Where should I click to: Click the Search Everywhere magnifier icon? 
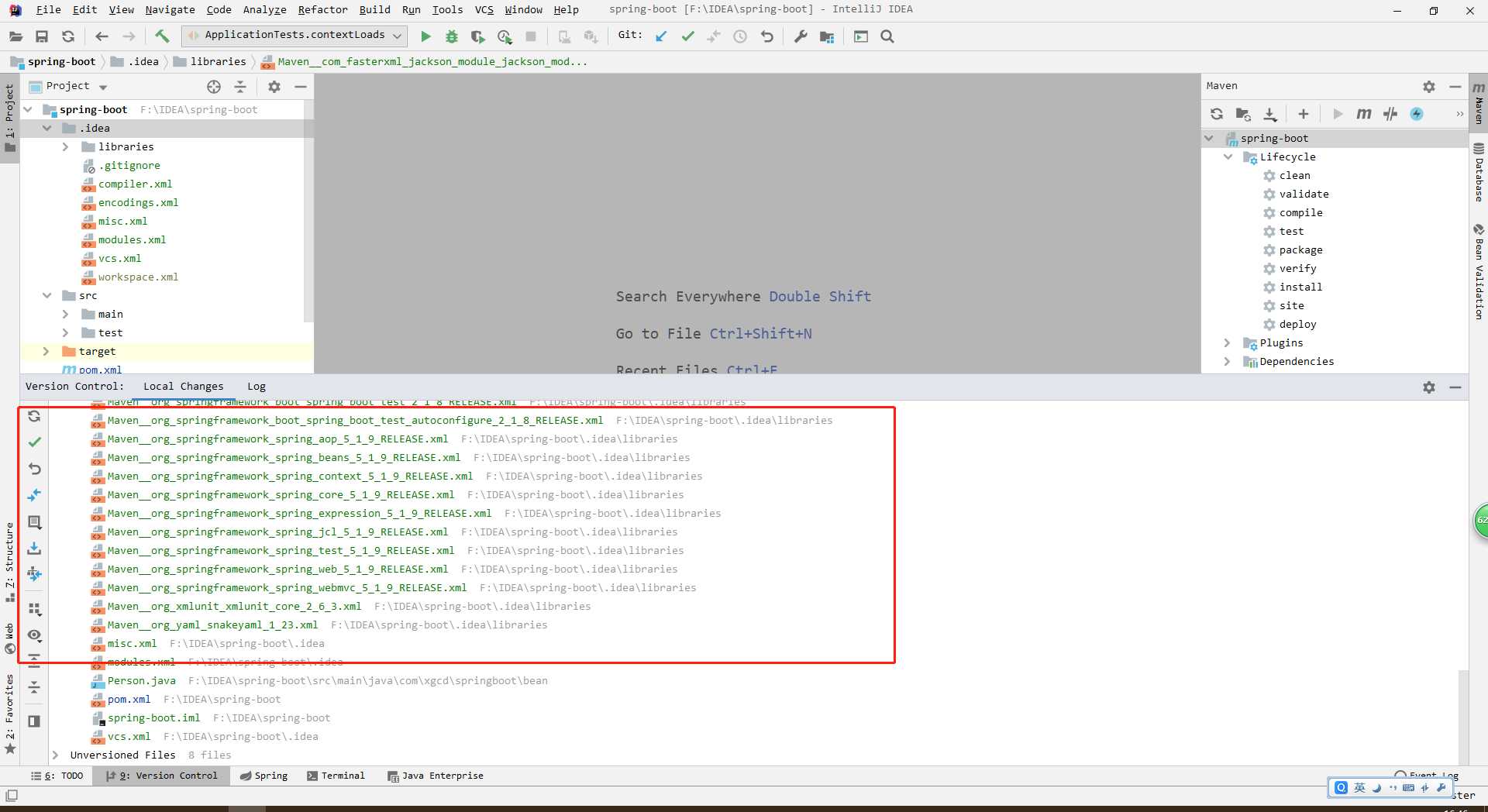pyautogui.click(x=887, y=36)
